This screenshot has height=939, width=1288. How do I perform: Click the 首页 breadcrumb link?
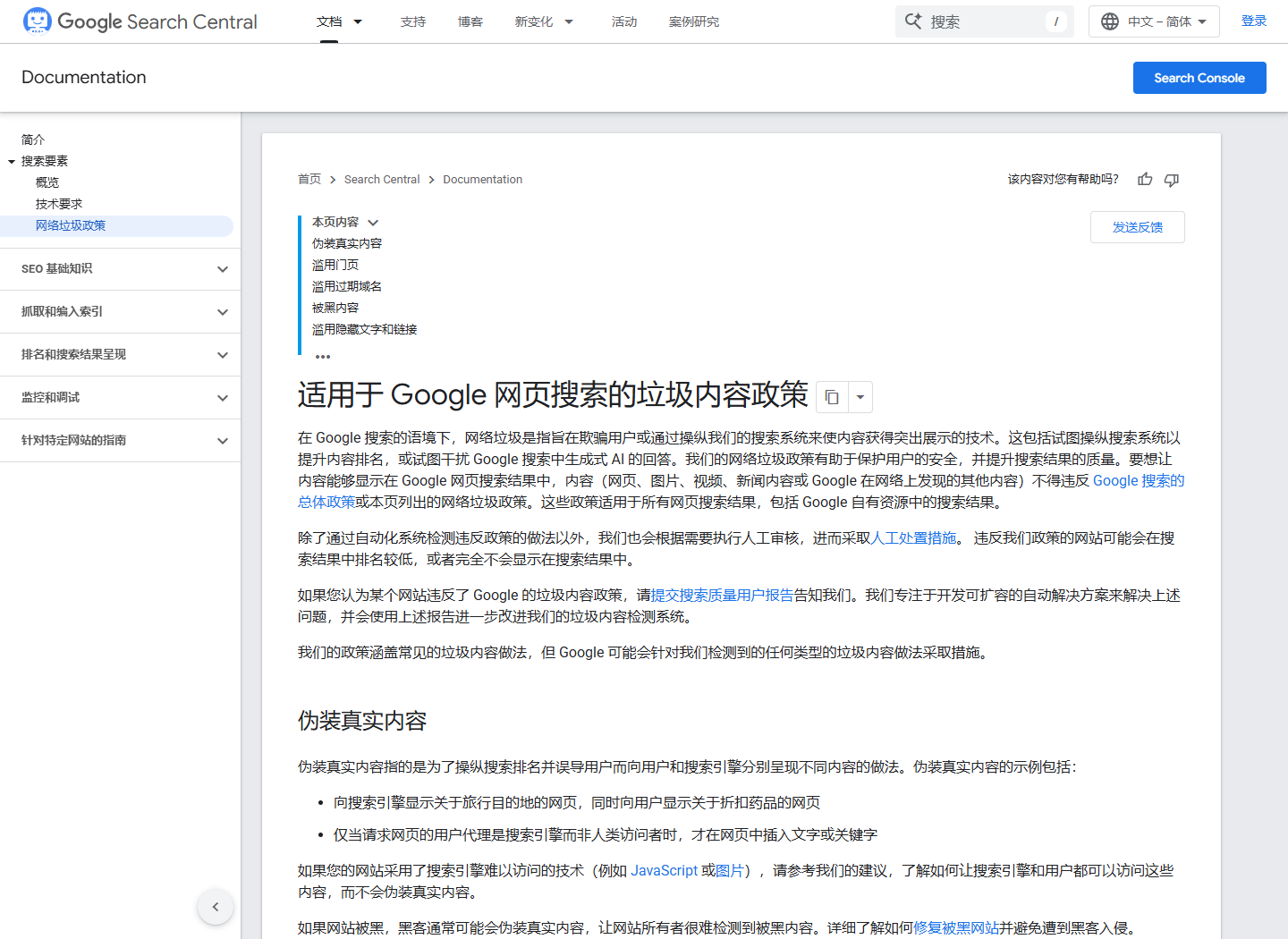point(309,179)
